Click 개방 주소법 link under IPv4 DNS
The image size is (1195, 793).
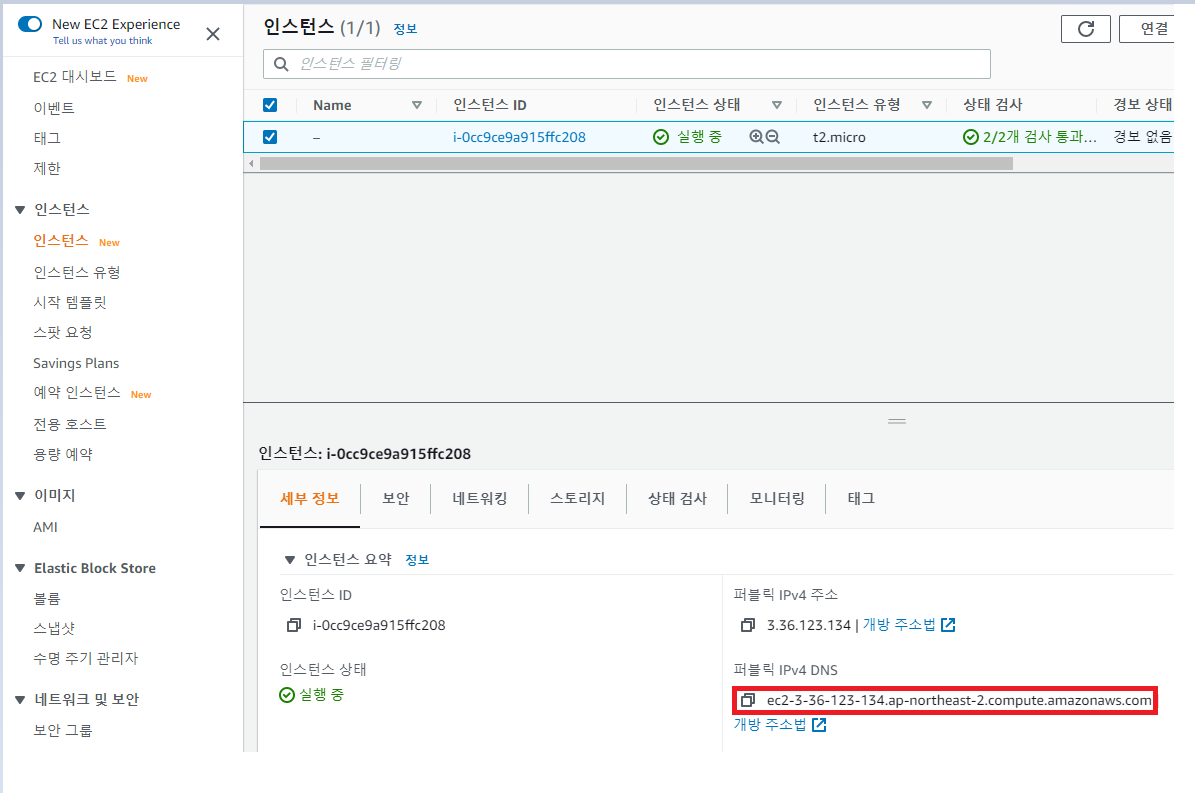[x=770, y=724]
